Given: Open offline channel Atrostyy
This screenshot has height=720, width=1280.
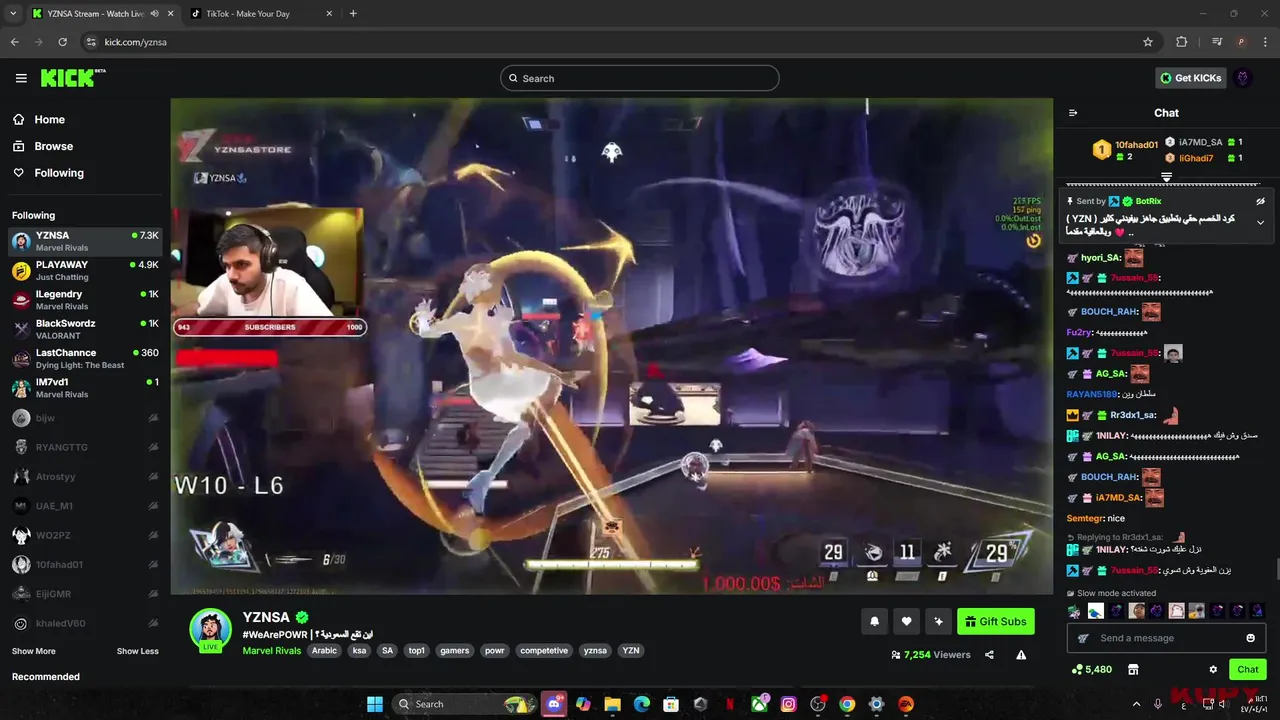Looking at the screenshot, I should pyautogui.click(x=85, y=477).
